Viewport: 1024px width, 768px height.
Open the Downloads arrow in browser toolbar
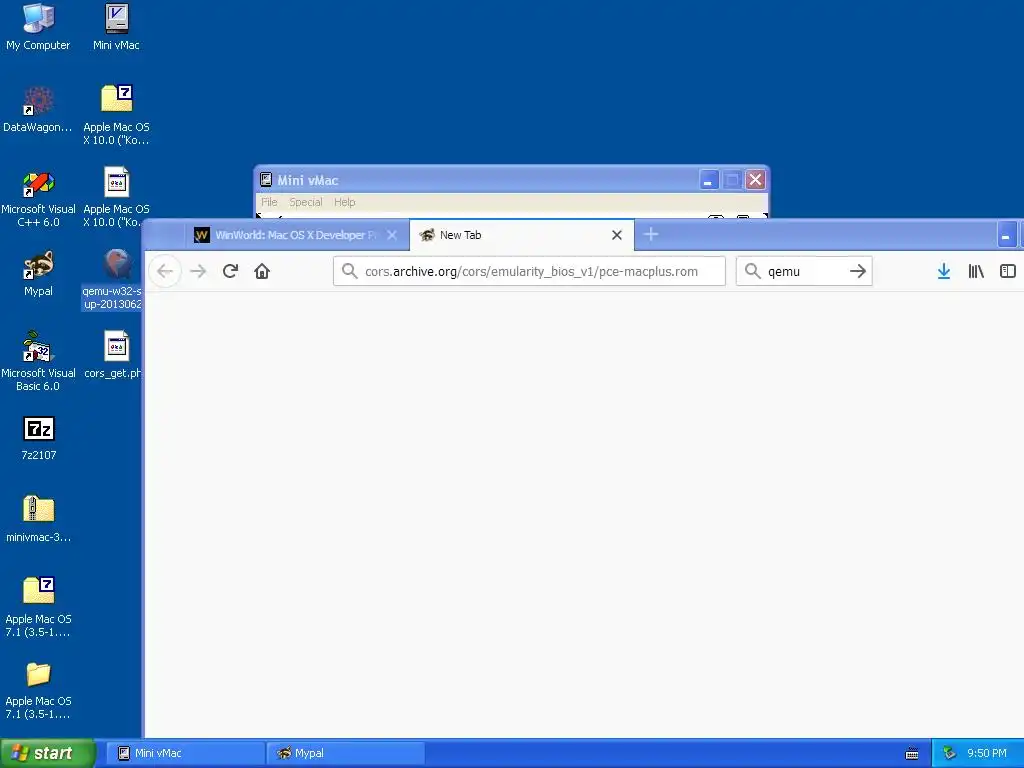944,271
